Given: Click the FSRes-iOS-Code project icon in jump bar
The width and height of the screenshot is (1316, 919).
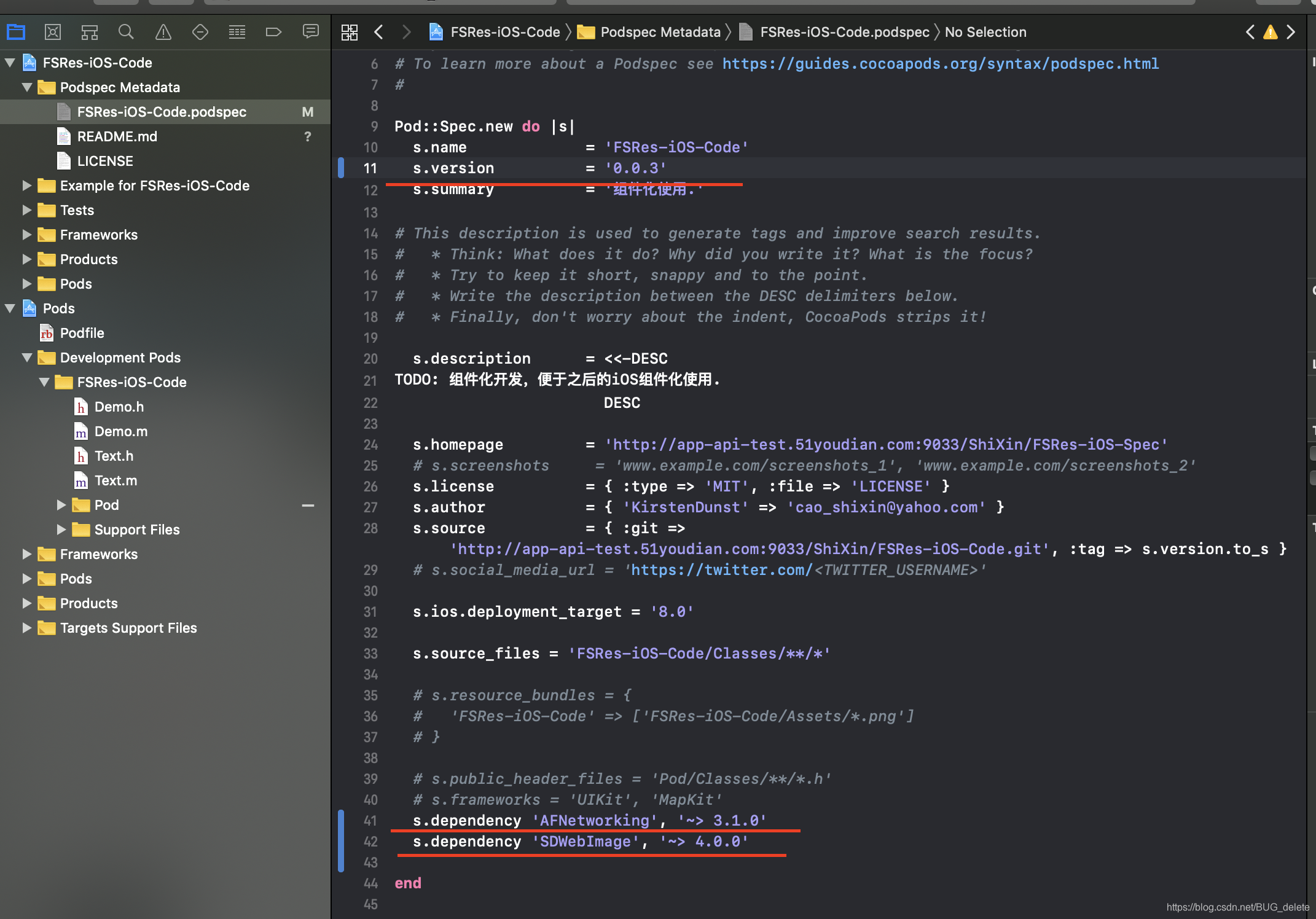Looking at the screenshot, I should point(436,32).
